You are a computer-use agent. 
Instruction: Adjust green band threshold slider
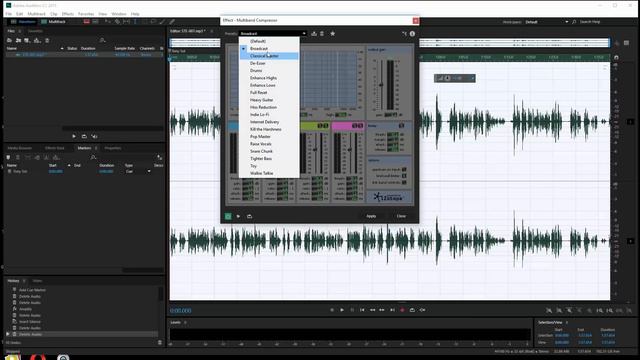(x=315, y=150)
